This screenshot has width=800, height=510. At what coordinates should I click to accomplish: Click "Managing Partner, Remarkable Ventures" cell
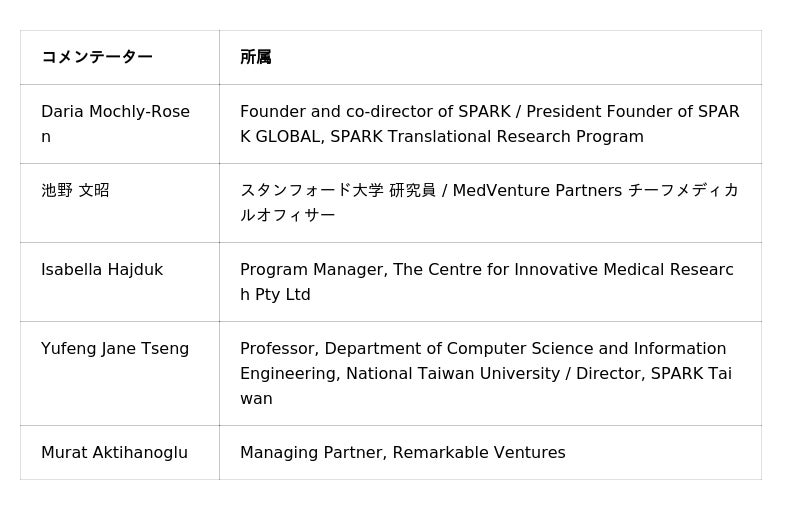point(403,453)
